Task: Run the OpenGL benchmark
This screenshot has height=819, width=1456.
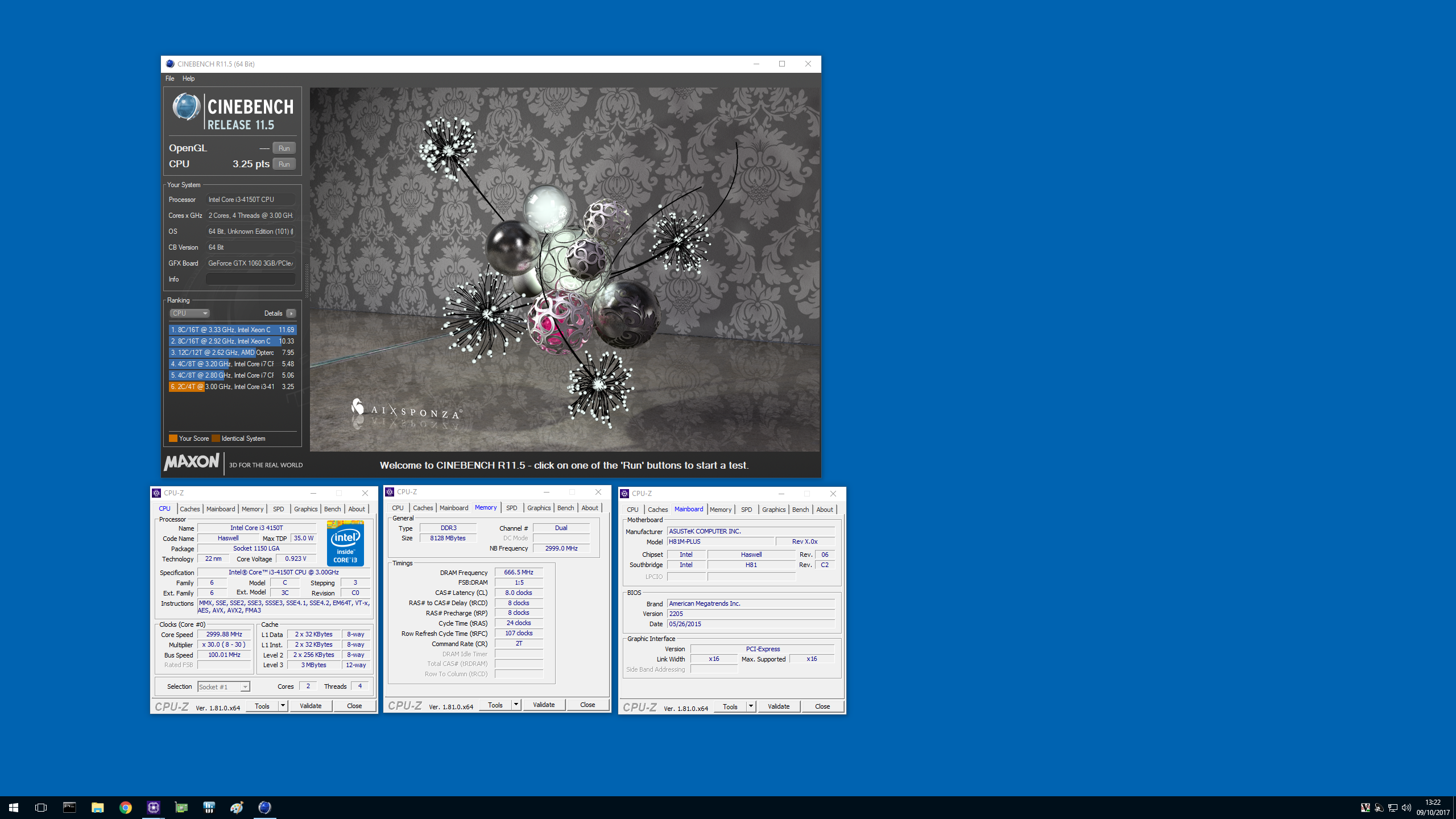Action: tap(284, 148)
